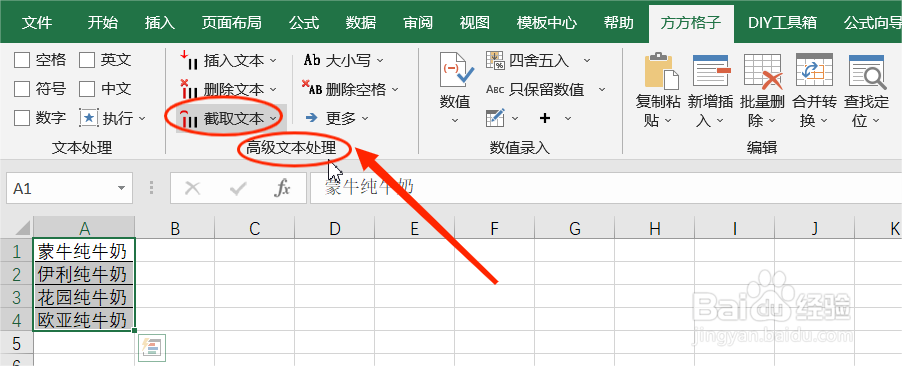Screen dimensions: 902x366
Task: Click the 批量删除 icon
Action: (x=763, y=70)
